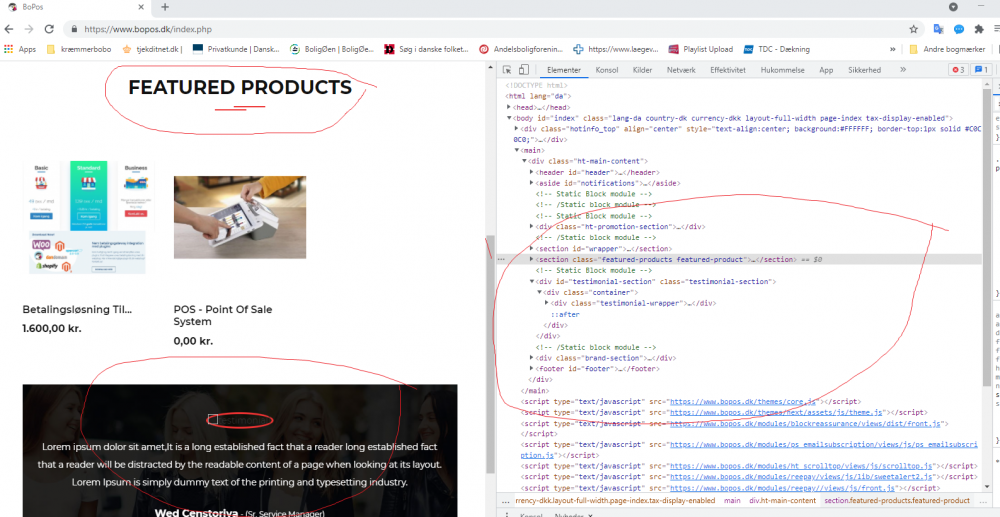Switch to the Effektivitet tab
This screenshot has height=517, width=1000.
(727, 70)
